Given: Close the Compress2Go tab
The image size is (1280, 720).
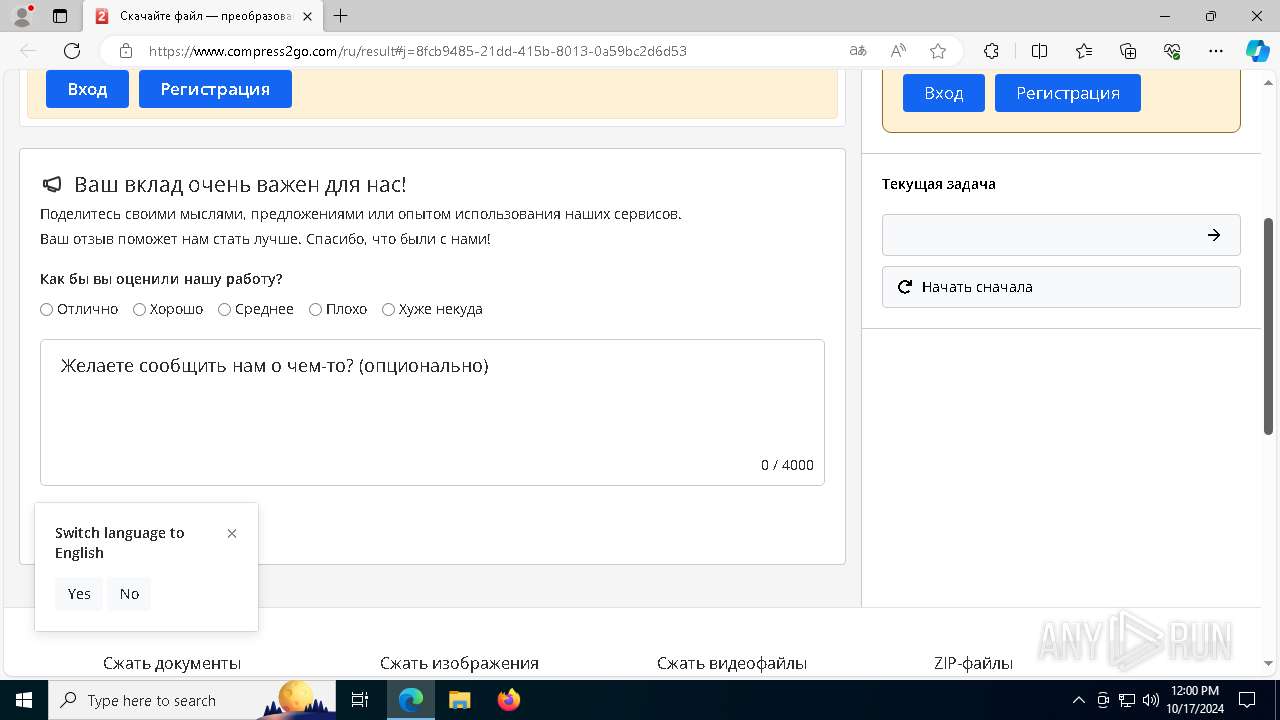Looking at the screenshot, I should point(310,16).
